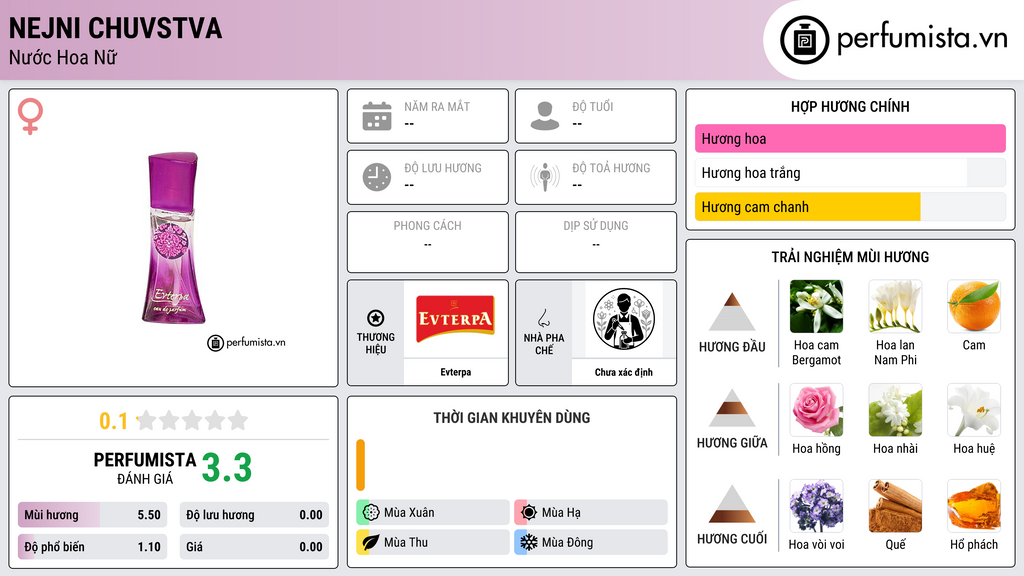The width and height of the screenshot is (1024, 576).
Task: Click the perfumista.vn bottle logo icon
Action: coord(804,40)
